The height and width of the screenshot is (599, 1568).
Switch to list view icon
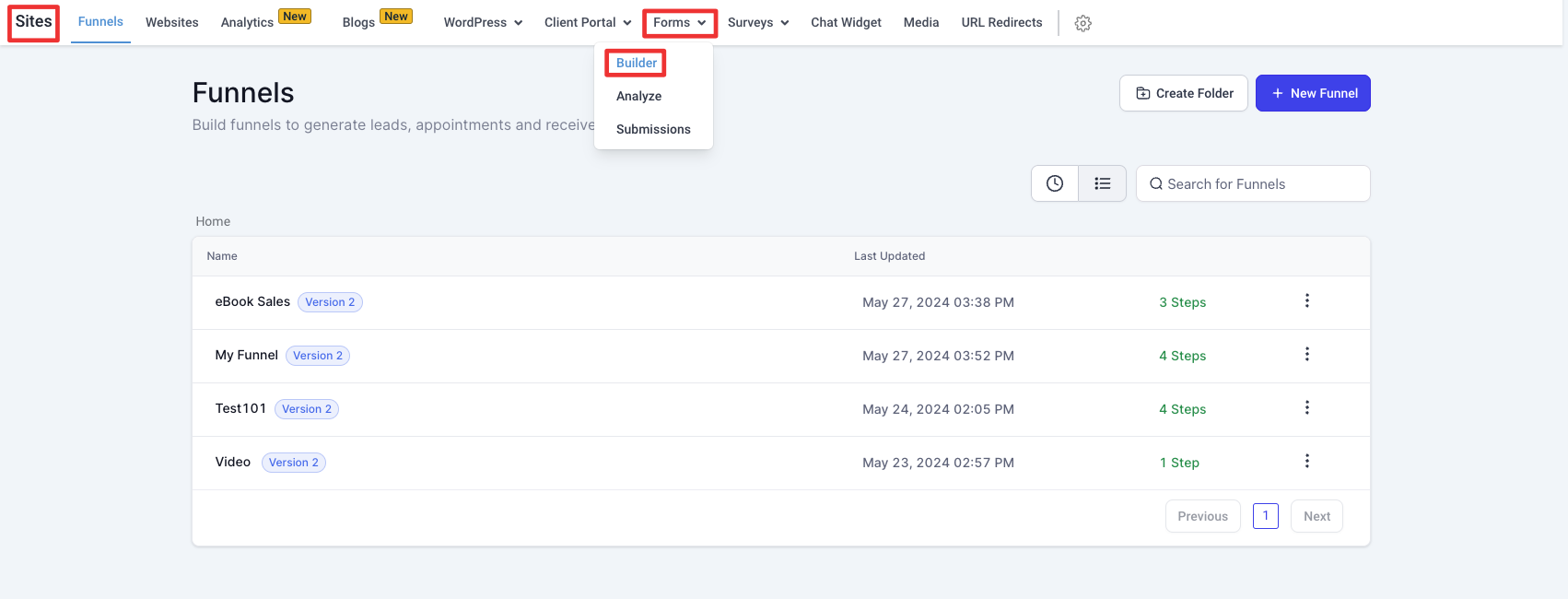(x=1102, y=183)
